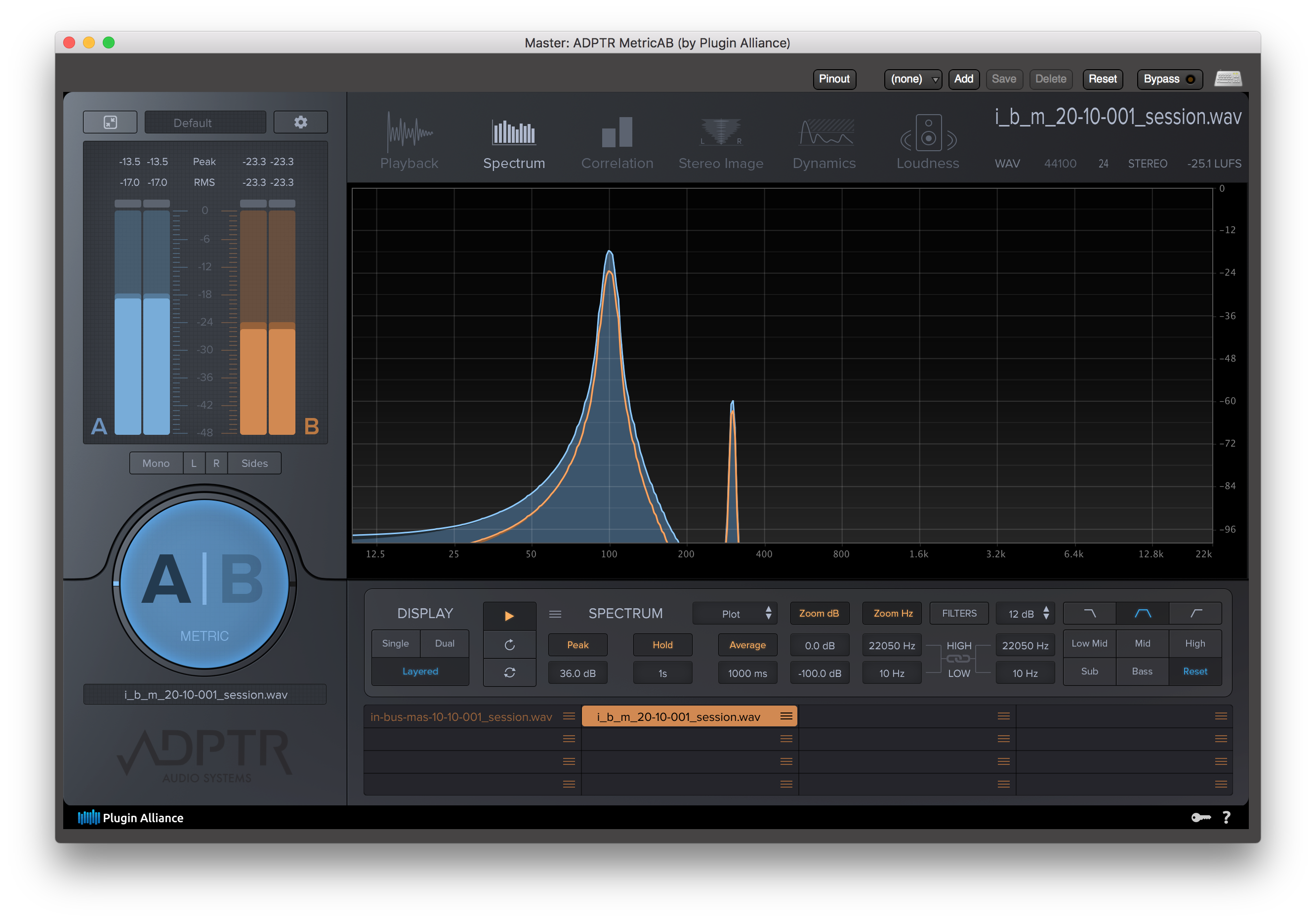
Task: Select the low-pass filter shape icon
Action: 1090,613
